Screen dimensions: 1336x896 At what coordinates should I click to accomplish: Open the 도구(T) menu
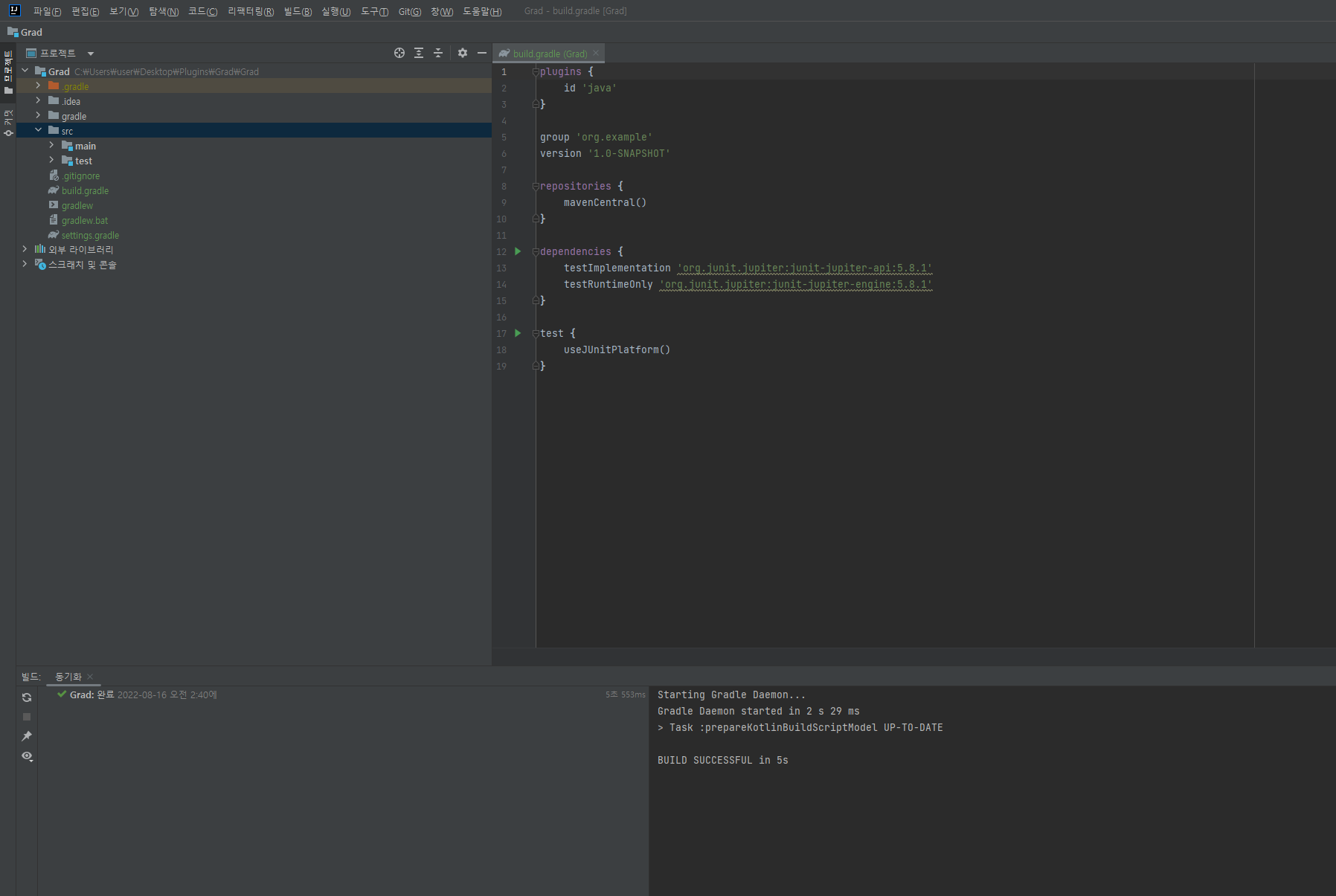coord(374,11)
